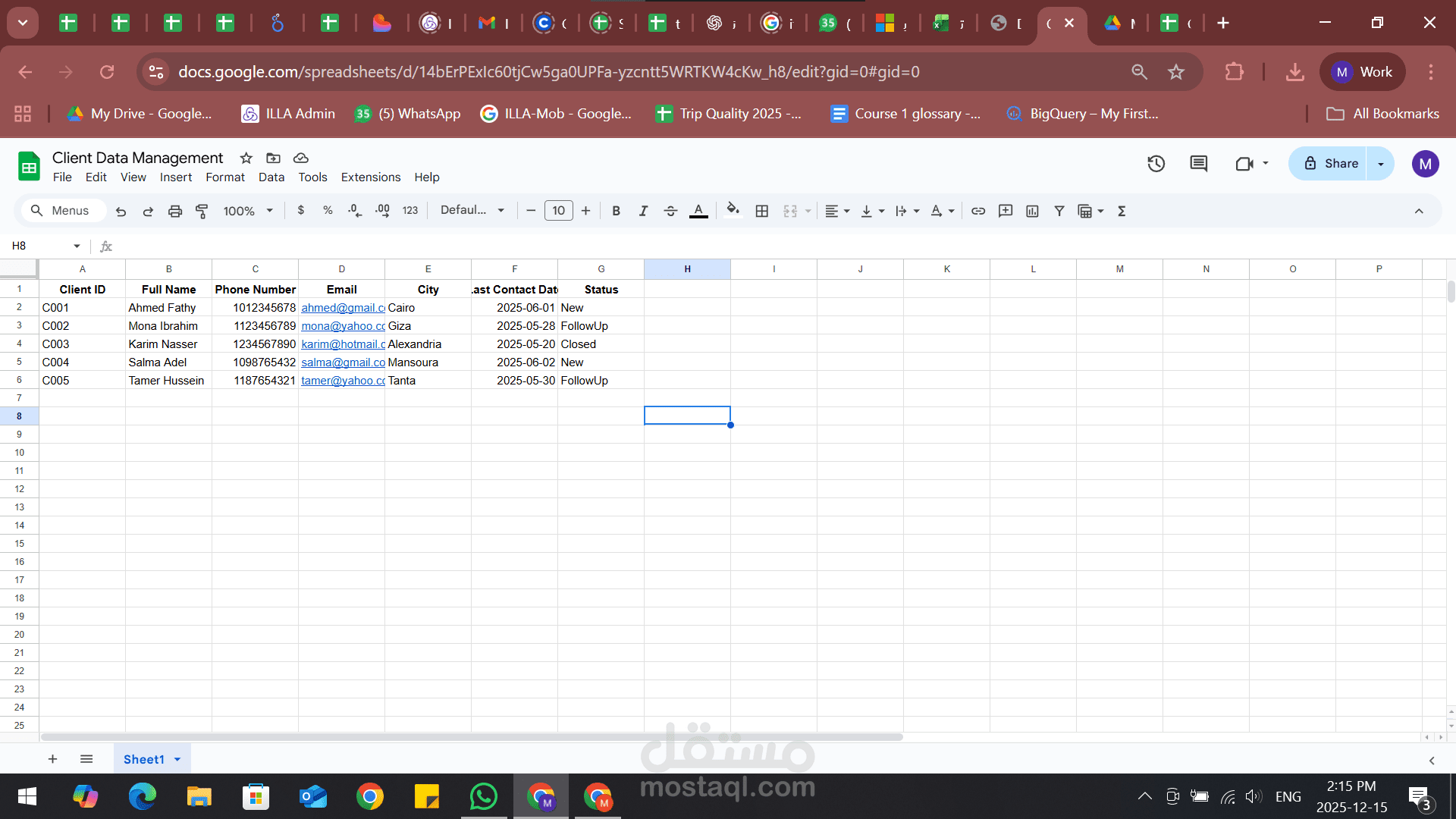1456x819 pixels.
Task: Click the functions sigma icon
Action: pyautogui.click(x=1122, y=211)
